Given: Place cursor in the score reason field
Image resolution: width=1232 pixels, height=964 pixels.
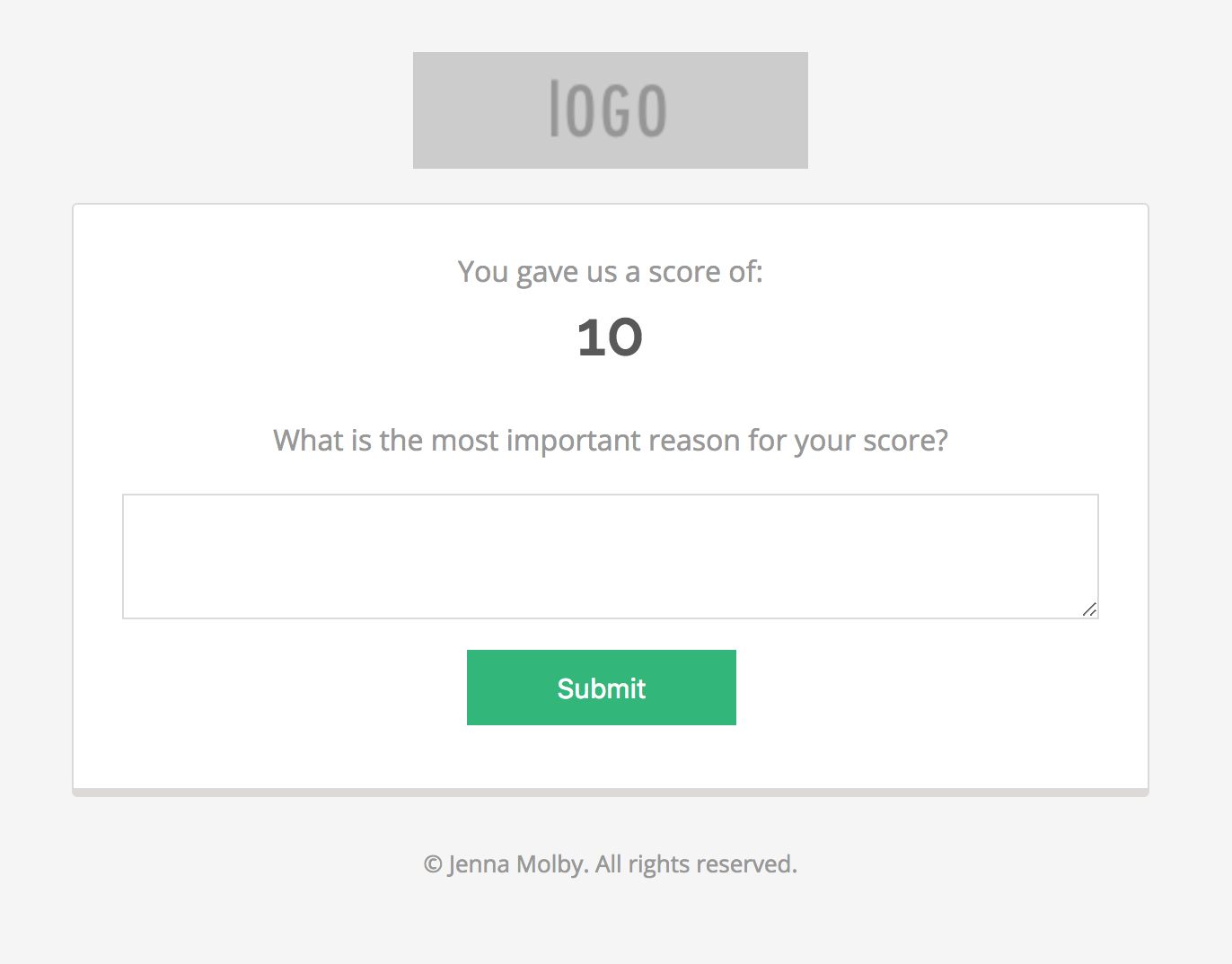Looking at the screenshot, I should tap(610, 556).
